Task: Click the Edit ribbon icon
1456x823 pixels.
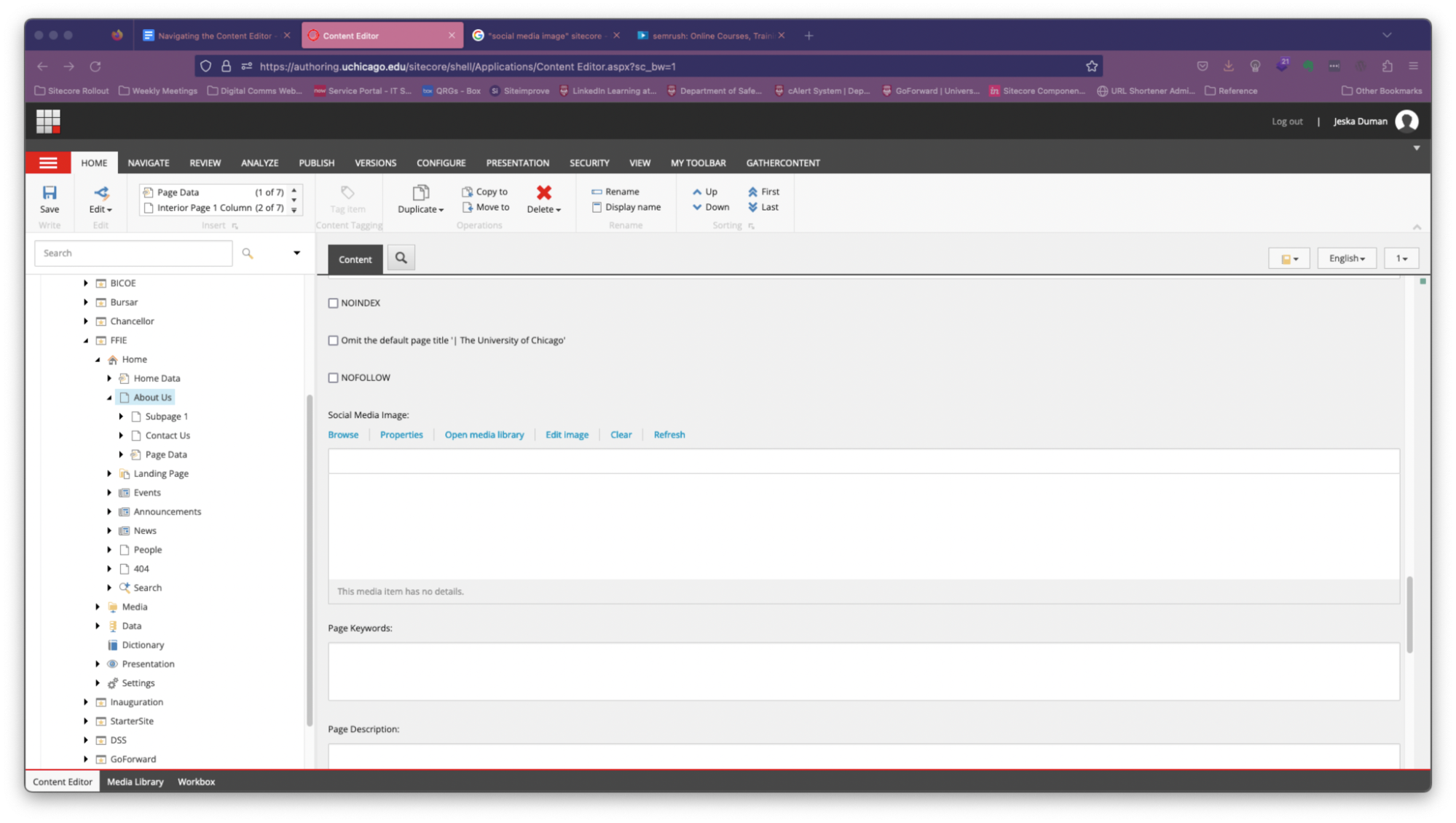Action: point(101,193)
